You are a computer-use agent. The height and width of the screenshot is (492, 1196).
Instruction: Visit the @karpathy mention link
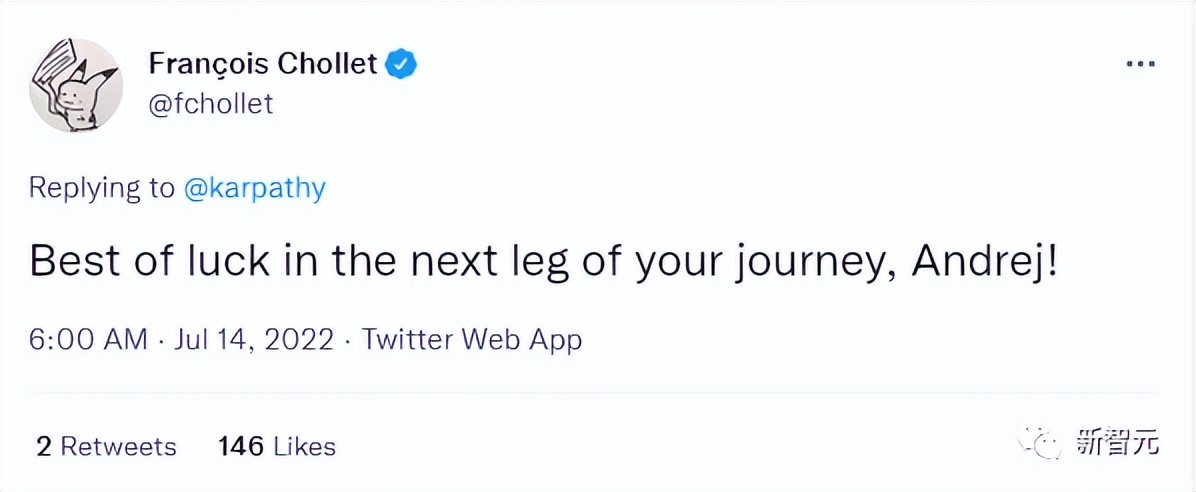pyautogui.click(x=255, y=188)
